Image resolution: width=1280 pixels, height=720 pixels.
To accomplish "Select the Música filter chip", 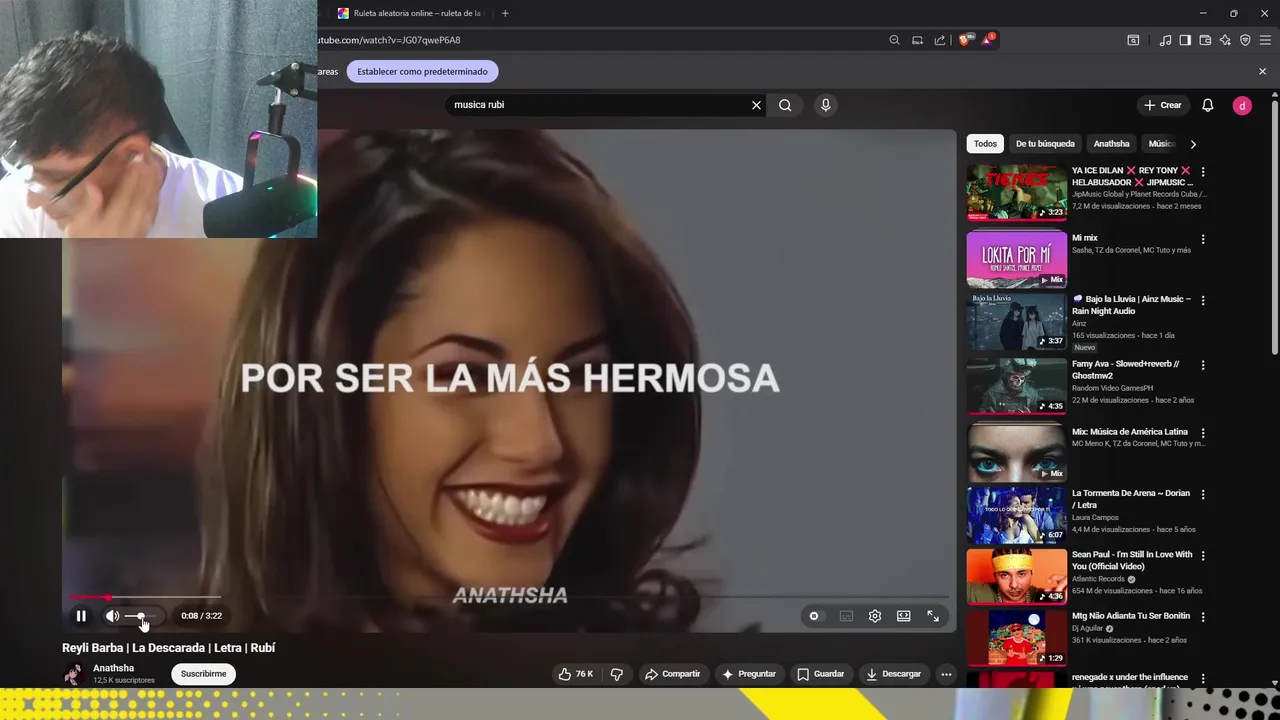I will pyautogui.click(x=1160, y=144).
